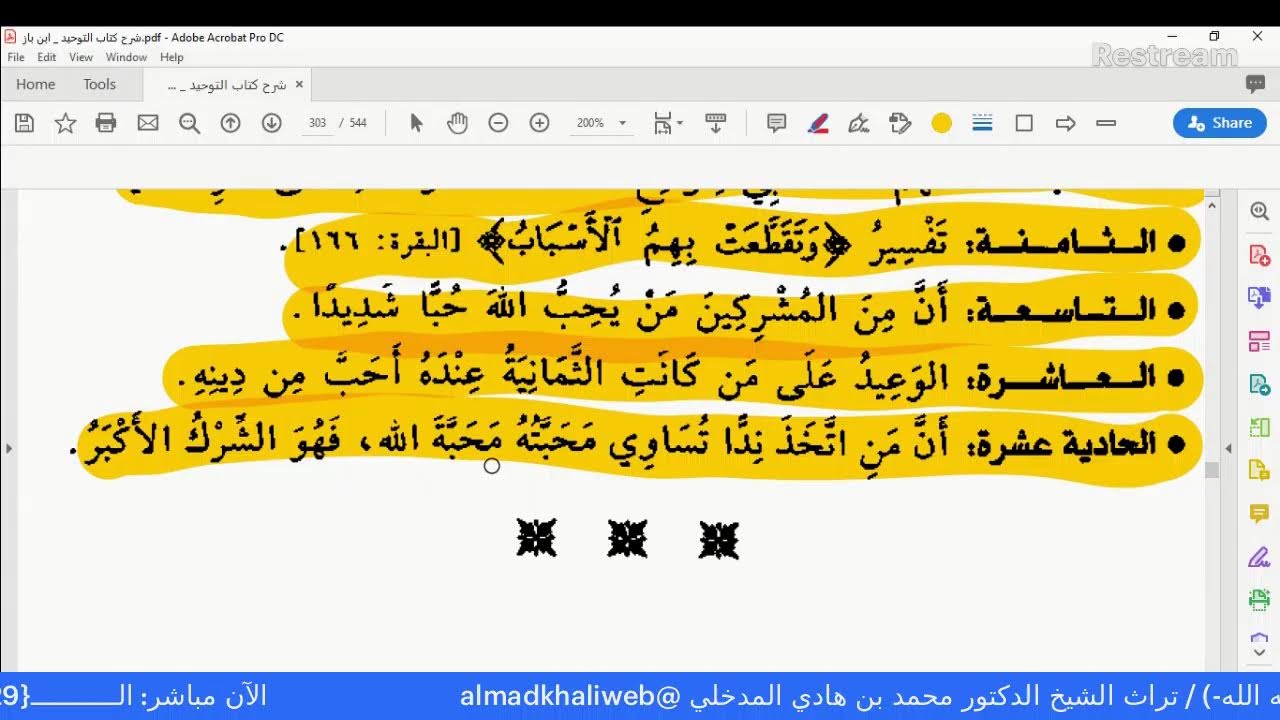
Task: Pick the yellow color circle swatch
Action: (941, 123)
